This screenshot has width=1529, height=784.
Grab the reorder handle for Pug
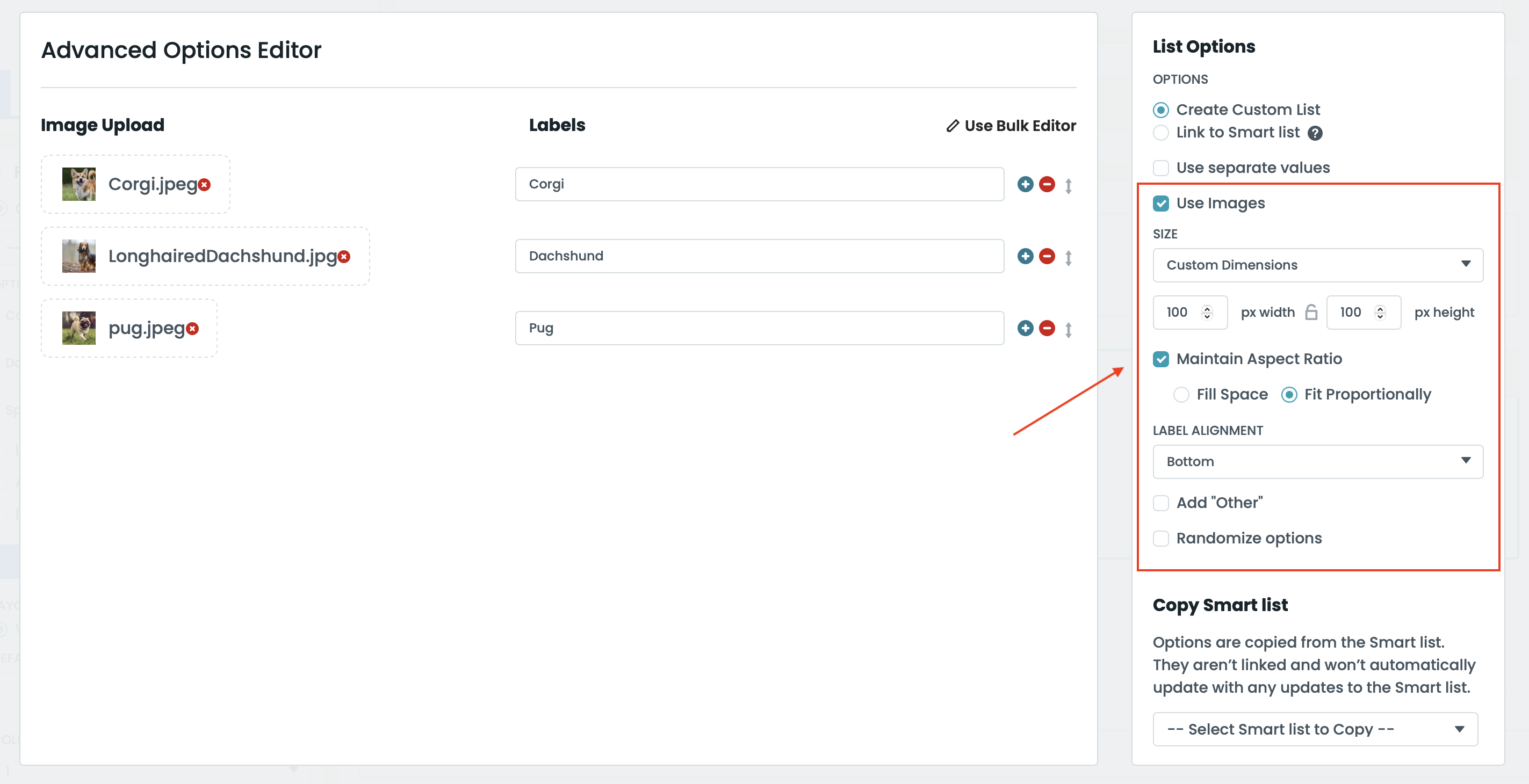coord(1069,329)
